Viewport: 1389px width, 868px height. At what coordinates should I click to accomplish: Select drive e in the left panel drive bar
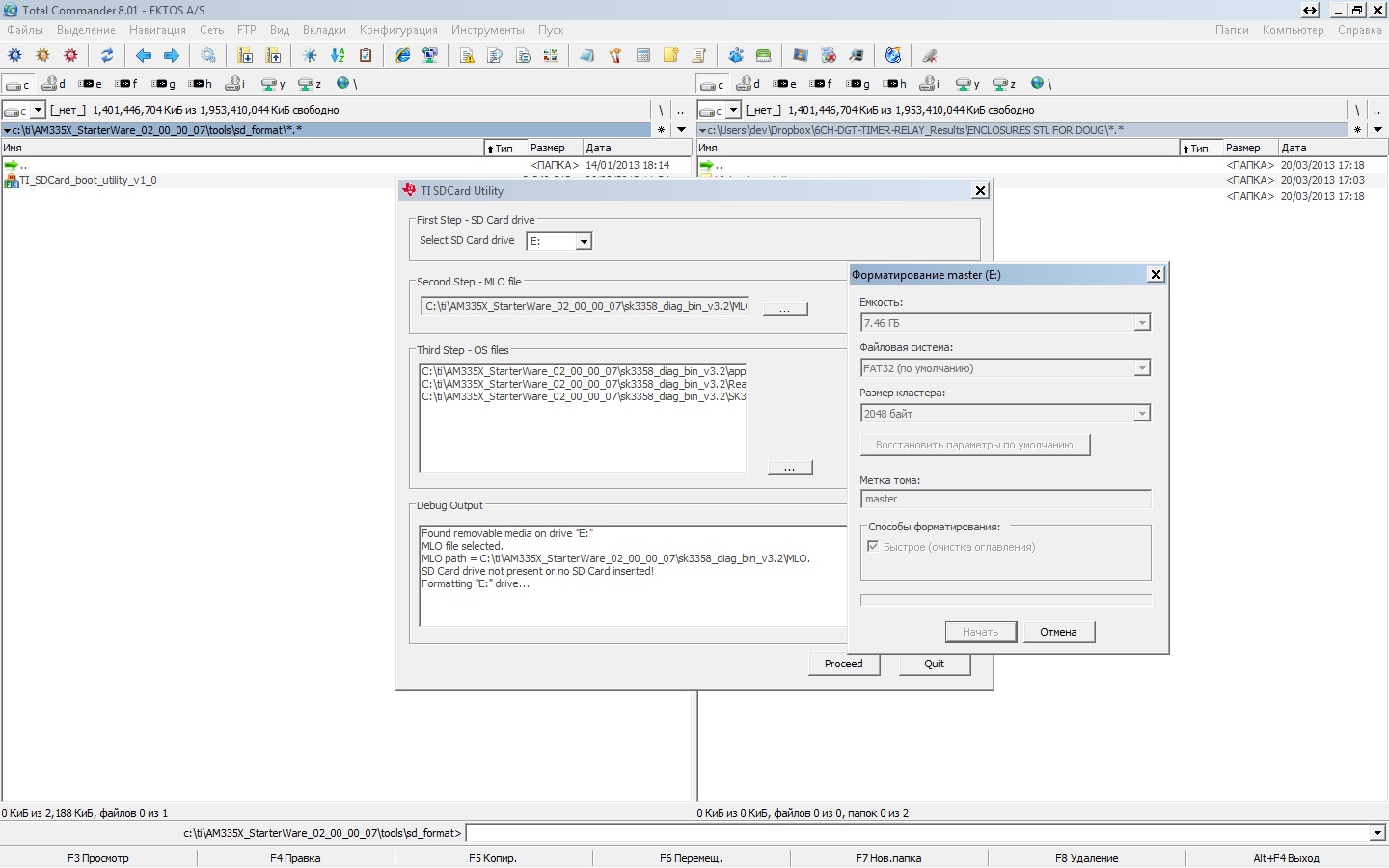(91, 84)
